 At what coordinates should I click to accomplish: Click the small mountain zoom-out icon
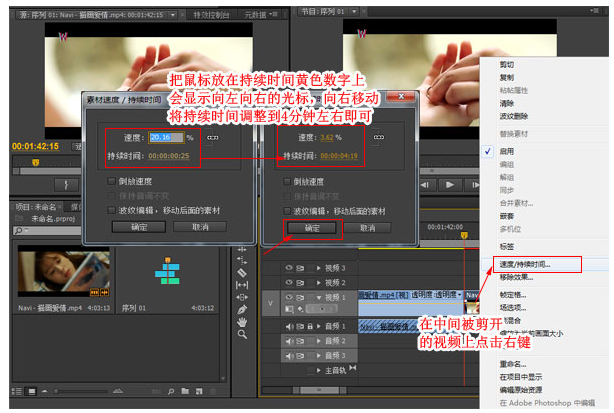tap(44, 391)
